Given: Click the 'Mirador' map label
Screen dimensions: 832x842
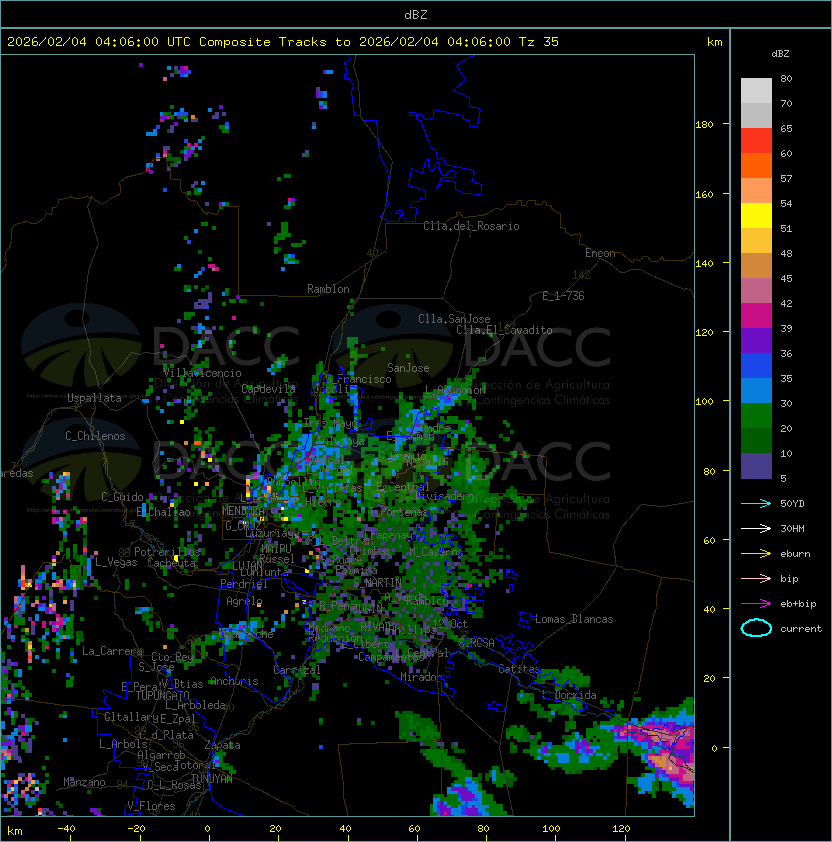Looking at the screenshot, I should tap(421, 677).
